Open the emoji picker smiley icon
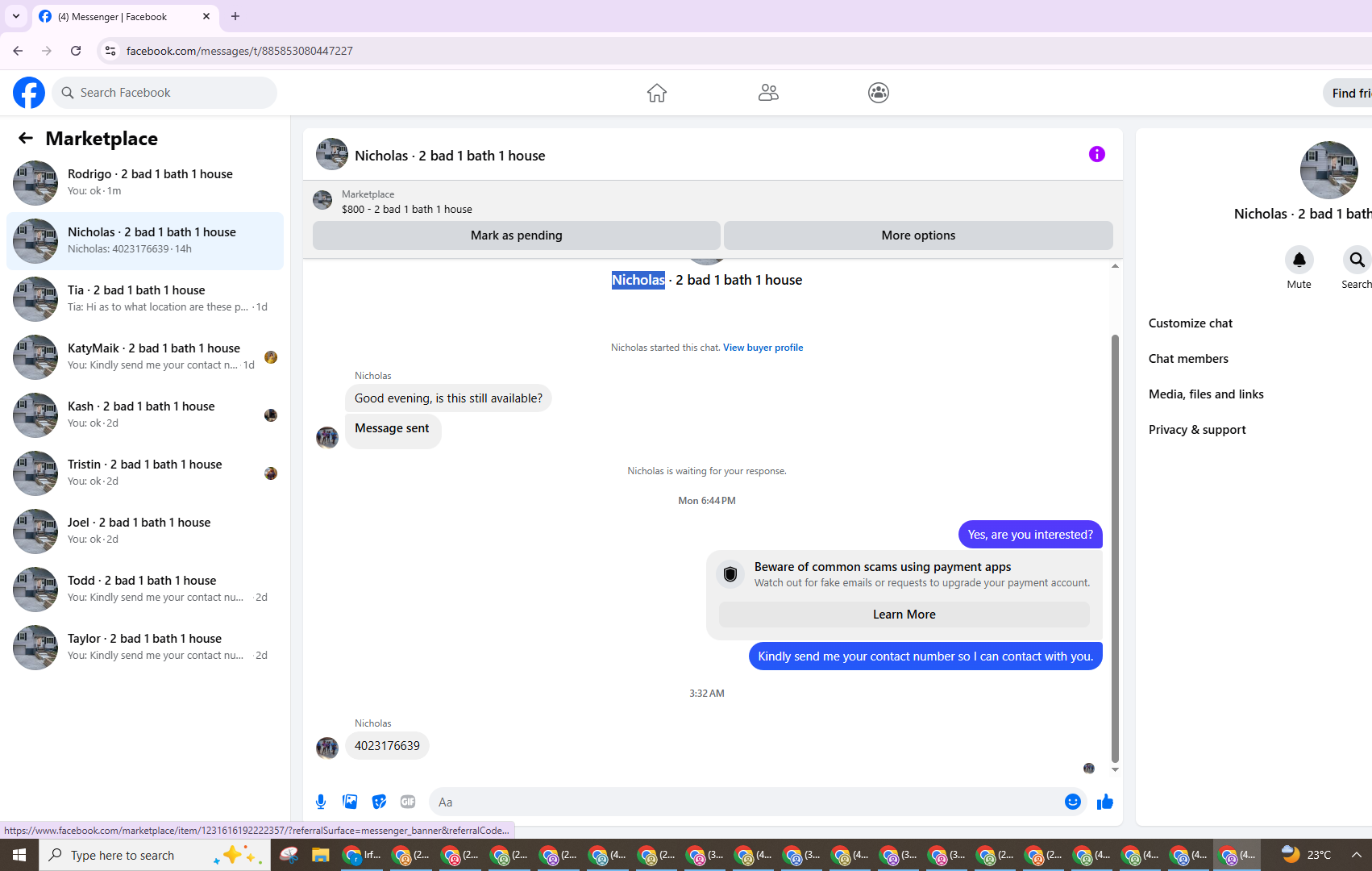1372x871 pixels. pyautogui.click(x=1073, y=802)
